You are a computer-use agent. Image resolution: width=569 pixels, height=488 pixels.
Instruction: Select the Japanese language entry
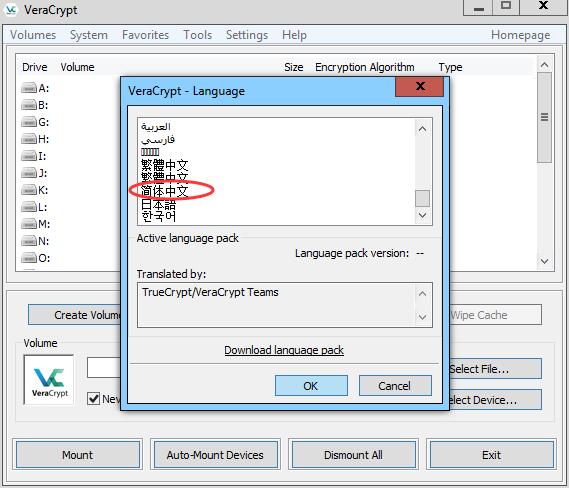pos(158,204)
